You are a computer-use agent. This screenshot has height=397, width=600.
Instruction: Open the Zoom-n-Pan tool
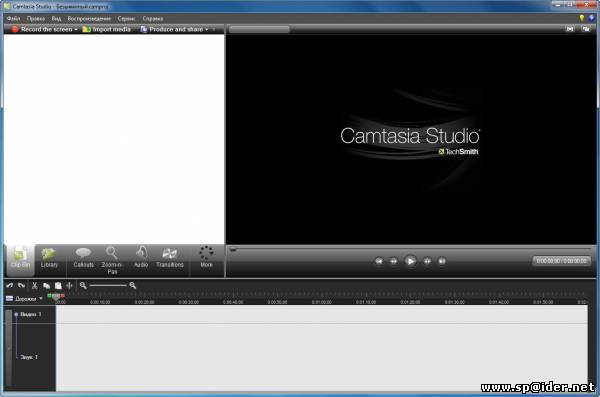click(112, 260)
